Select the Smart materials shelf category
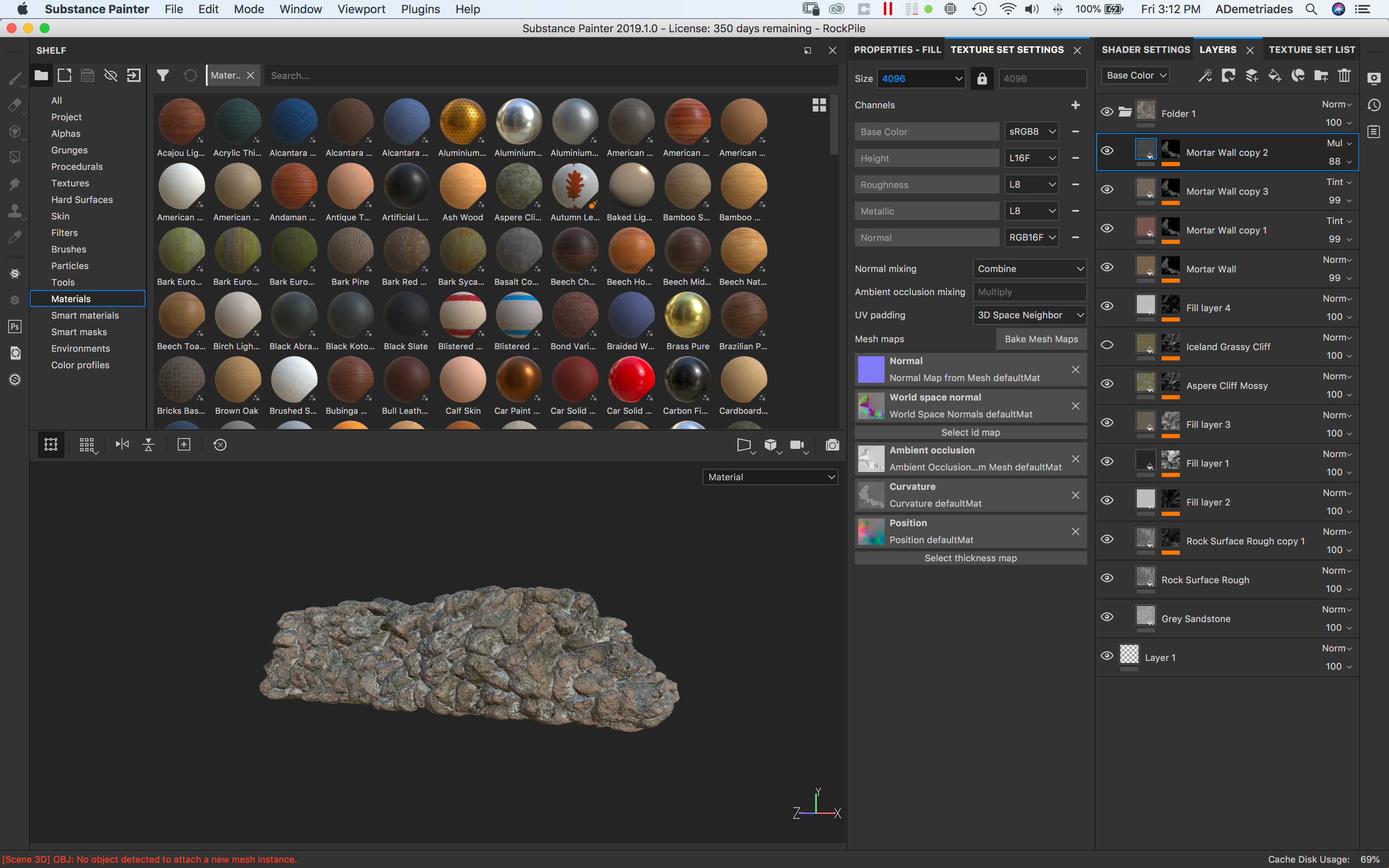The height and width of the screenshot is (868, 1389). [x=85, y=315]
